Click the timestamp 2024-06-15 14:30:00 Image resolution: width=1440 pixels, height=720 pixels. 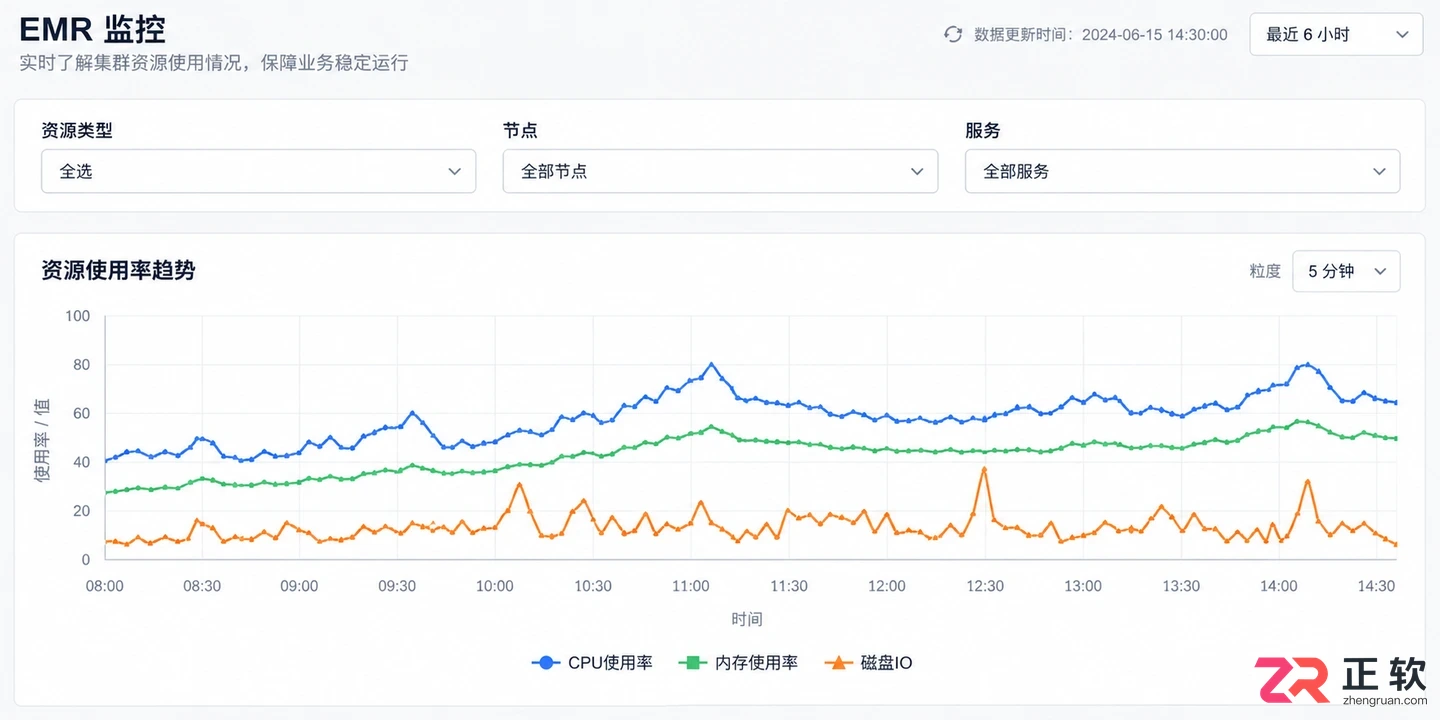coord(1155,34)
